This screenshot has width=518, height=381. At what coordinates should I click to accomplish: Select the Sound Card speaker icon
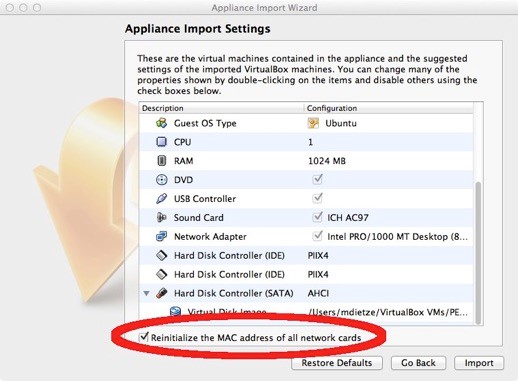(x=162, y=217)
